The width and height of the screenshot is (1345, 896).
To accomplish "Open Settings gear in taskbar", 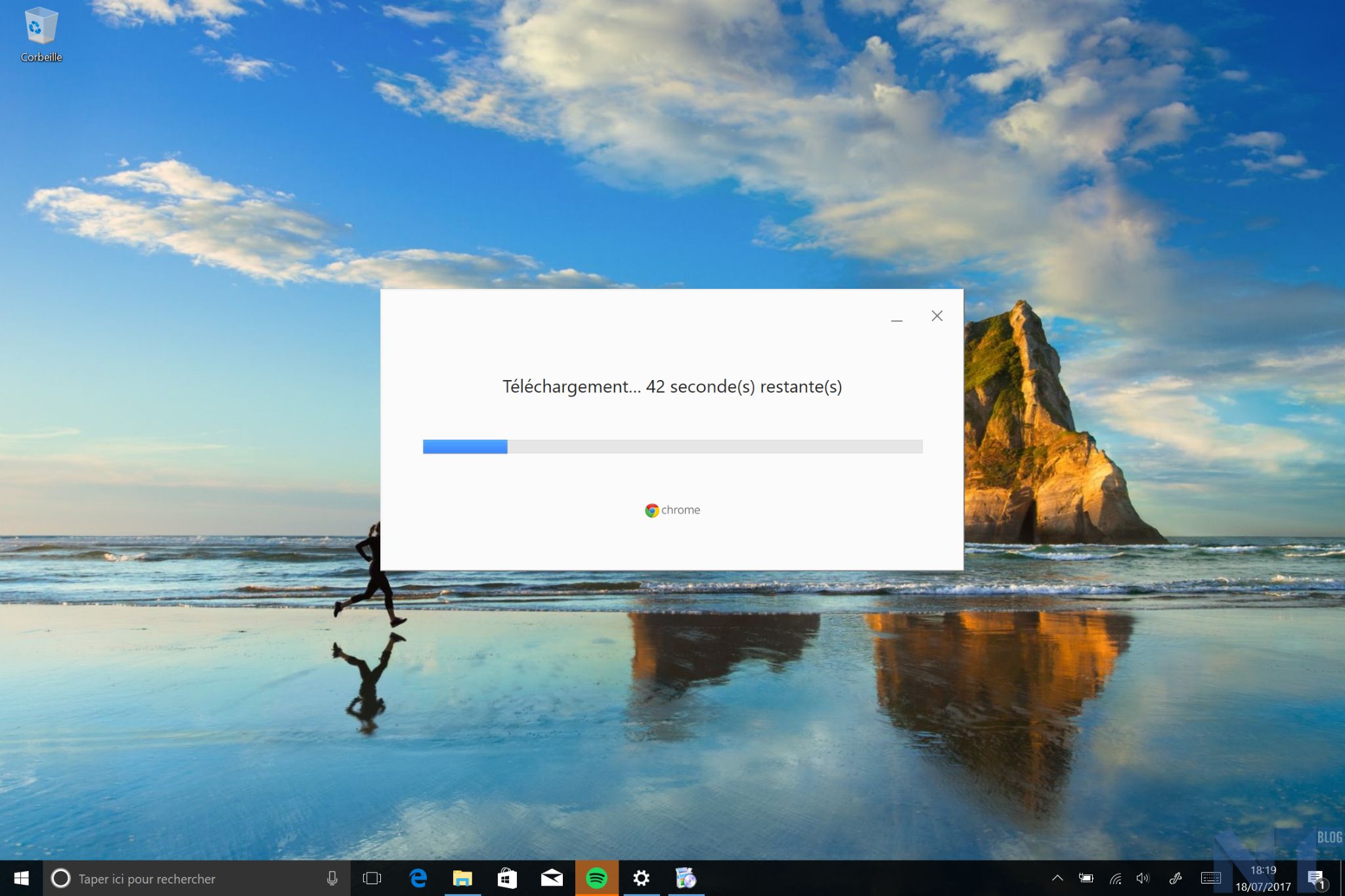I will pos(641,878).
